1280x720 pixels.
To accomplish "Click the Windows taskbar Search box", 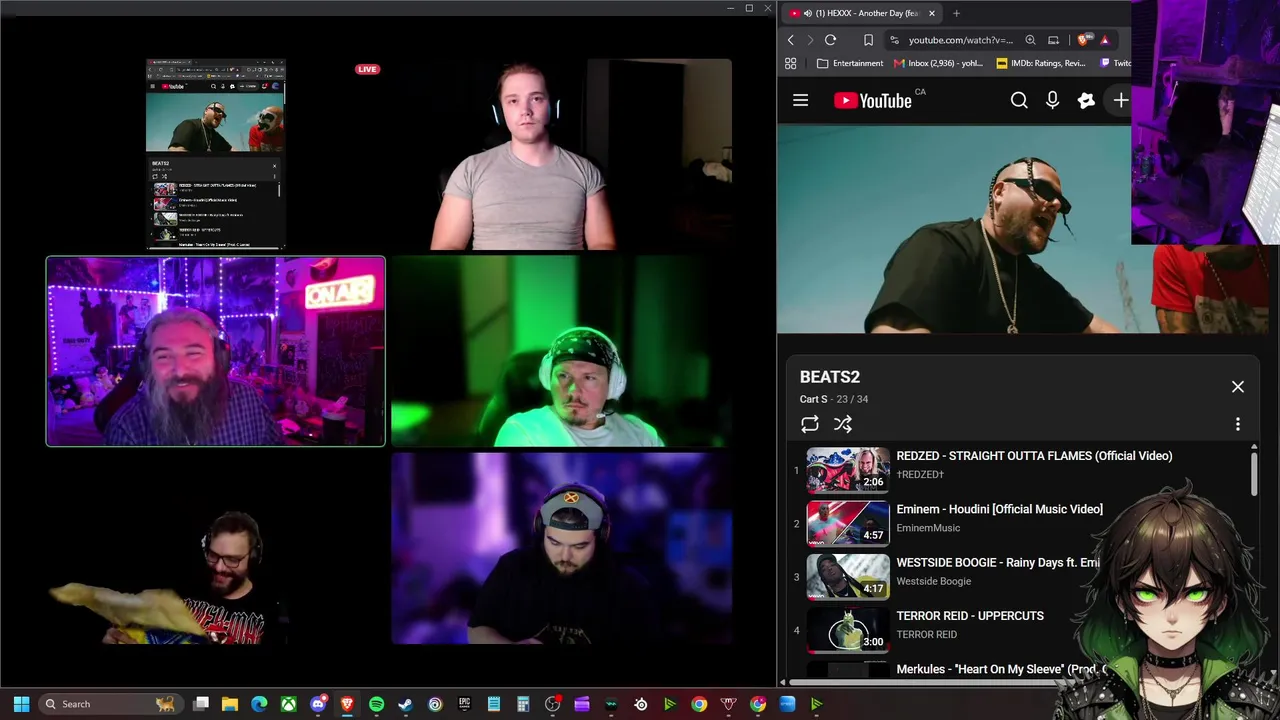I will 110,704.
